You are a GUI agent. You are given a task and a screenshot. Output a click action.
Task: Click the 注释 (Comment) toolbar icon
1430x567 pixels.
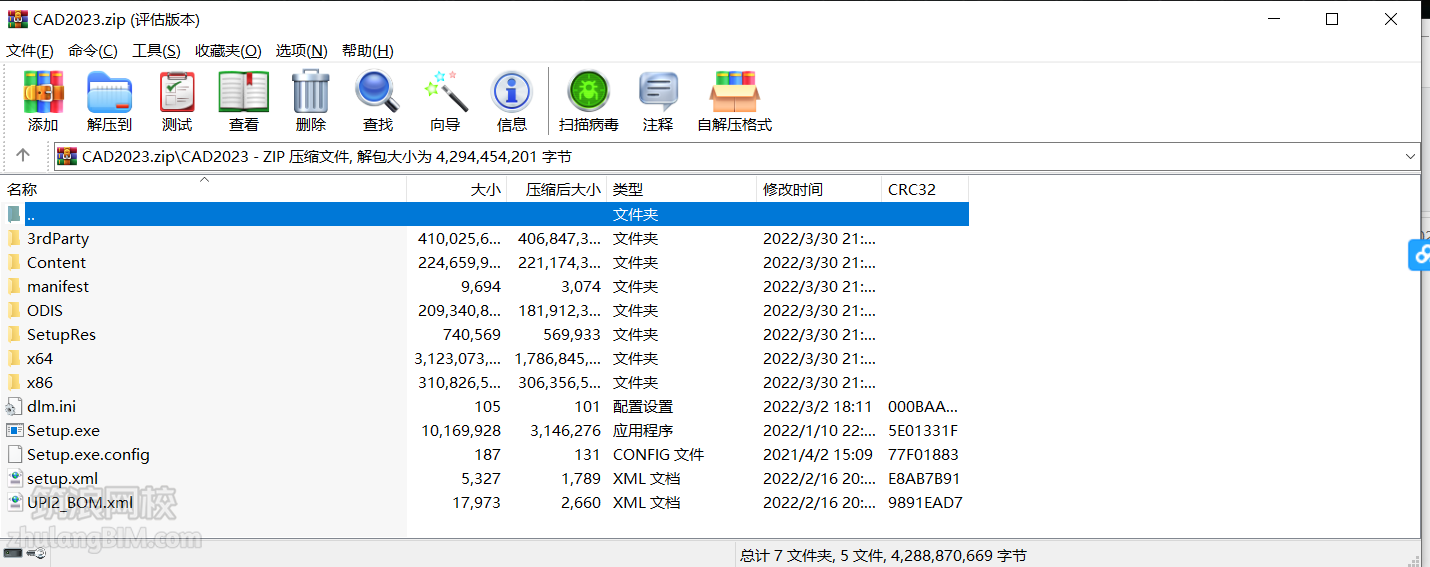pyautogui.click(x=658, y=92)
